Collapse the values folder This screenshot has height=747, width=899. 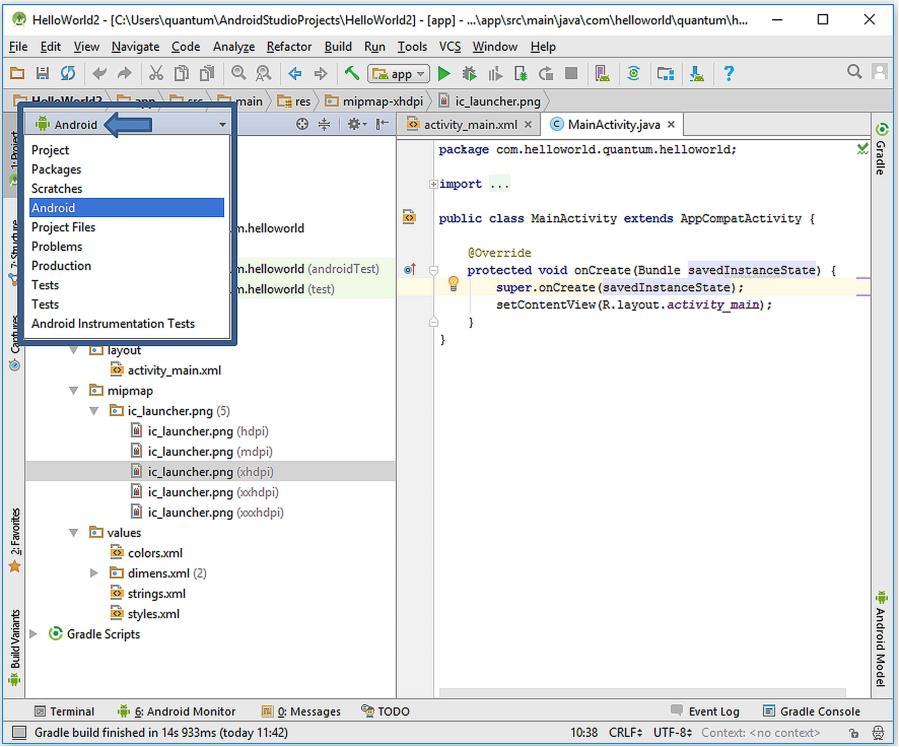(73, 533)
